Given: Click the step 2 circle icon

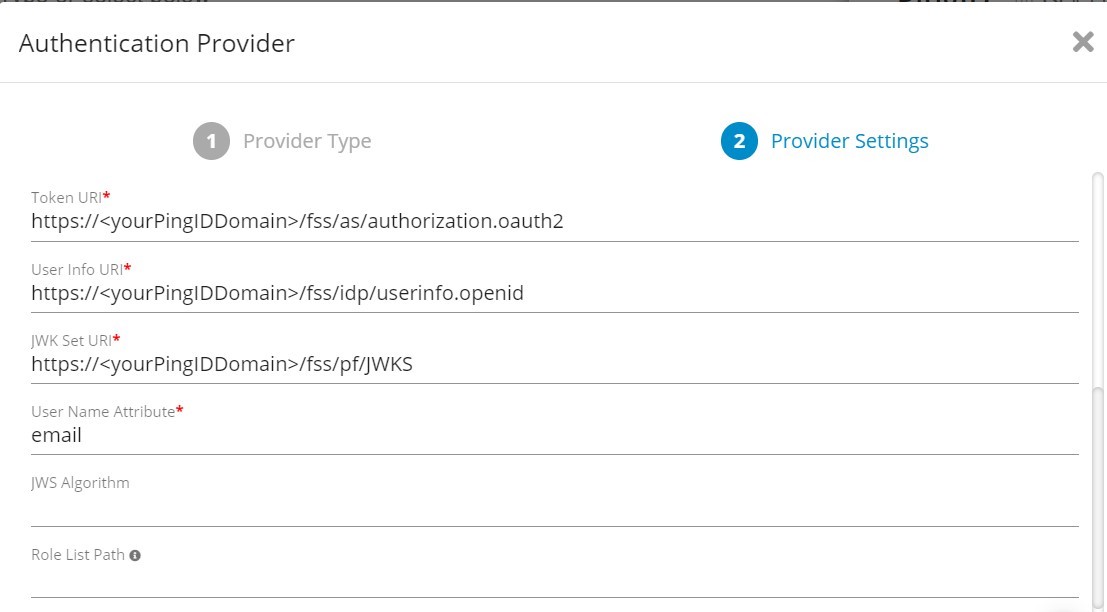Looking at the screenshot, I should (x=739, y=141).
